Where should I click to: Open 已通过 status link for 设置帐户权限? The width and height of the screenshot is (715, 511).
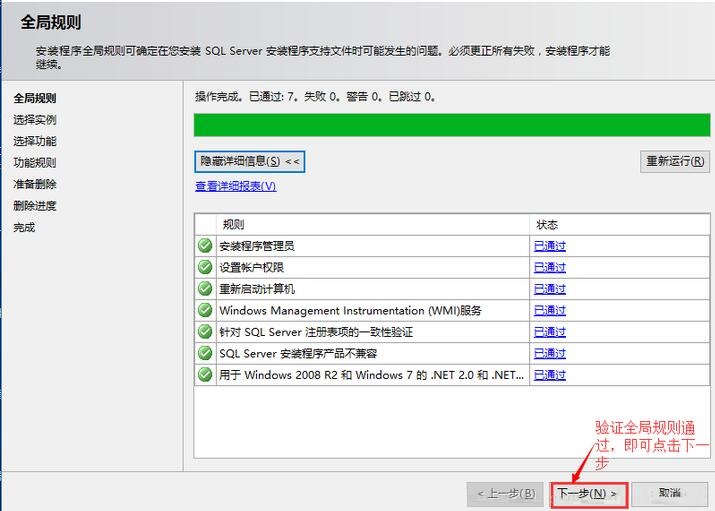549,268
